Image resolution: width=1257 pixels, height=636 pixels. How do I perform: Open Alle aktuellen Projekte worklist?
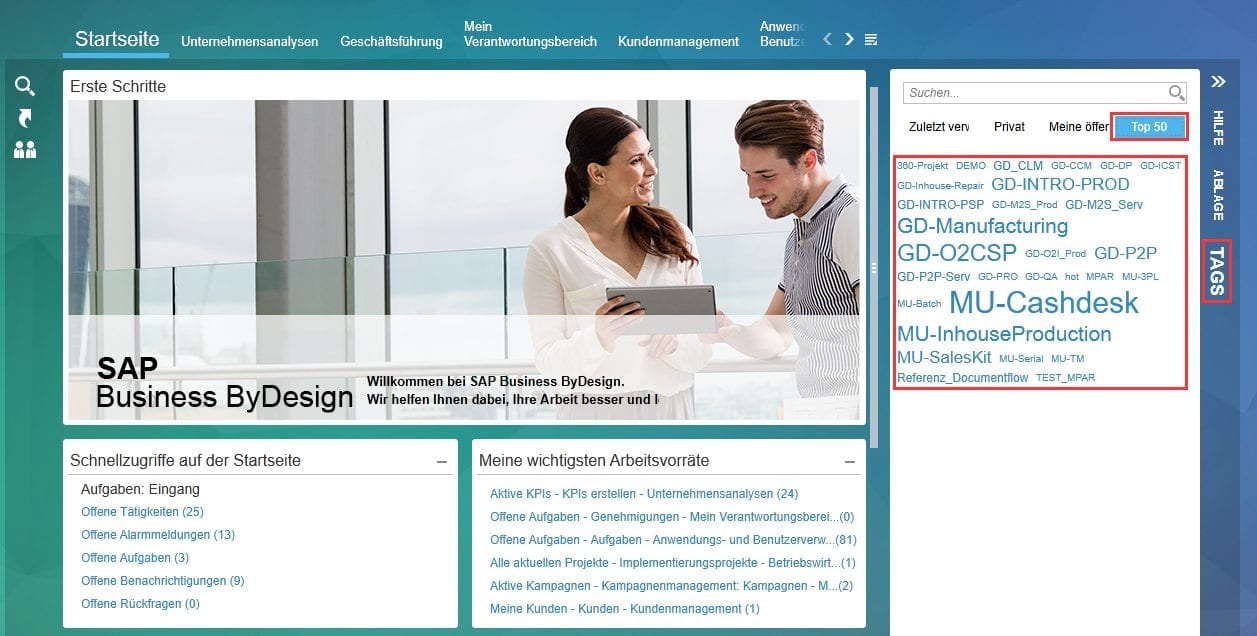click(673, 563)
